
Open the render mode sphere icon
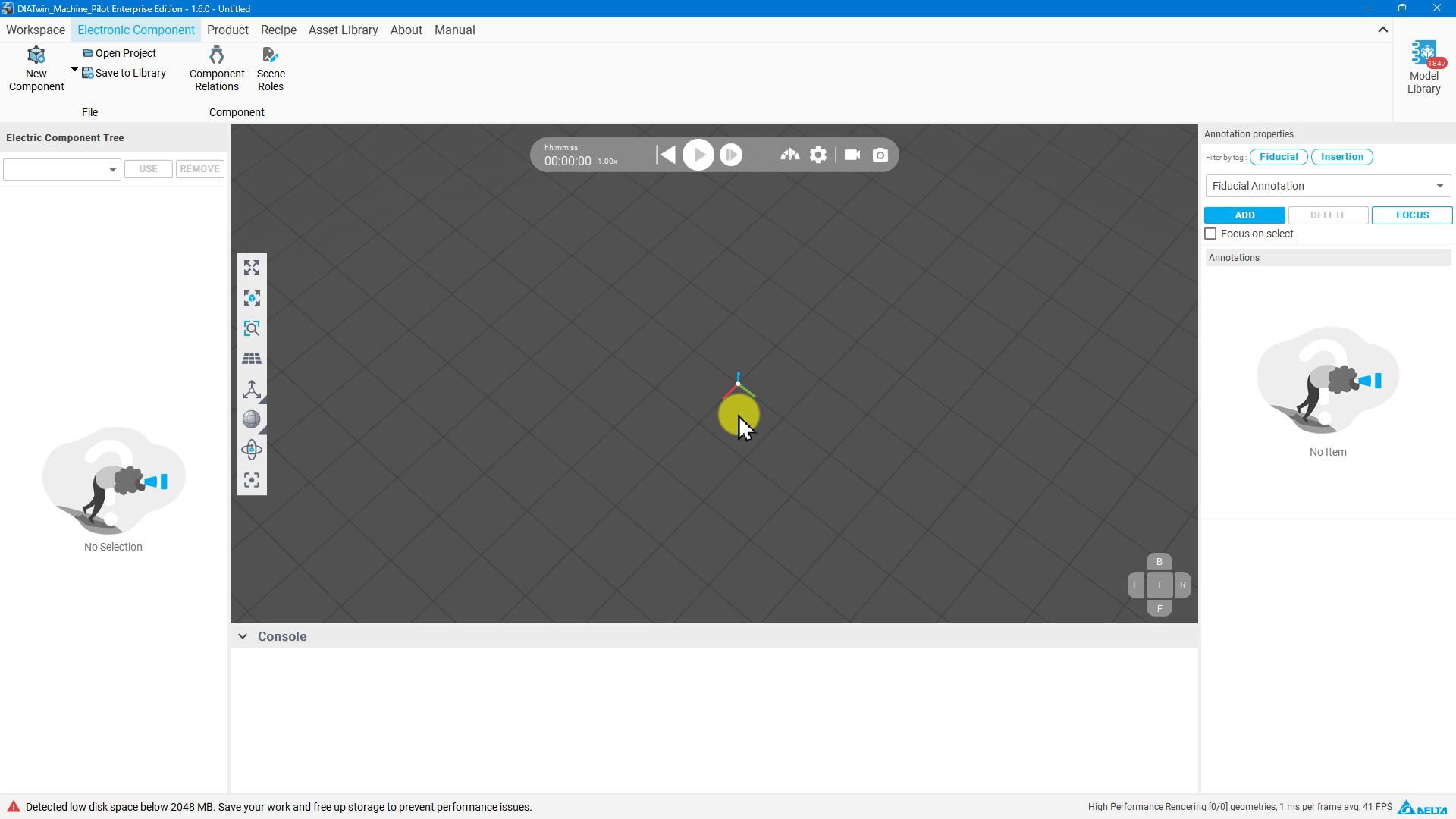(252, 419)
